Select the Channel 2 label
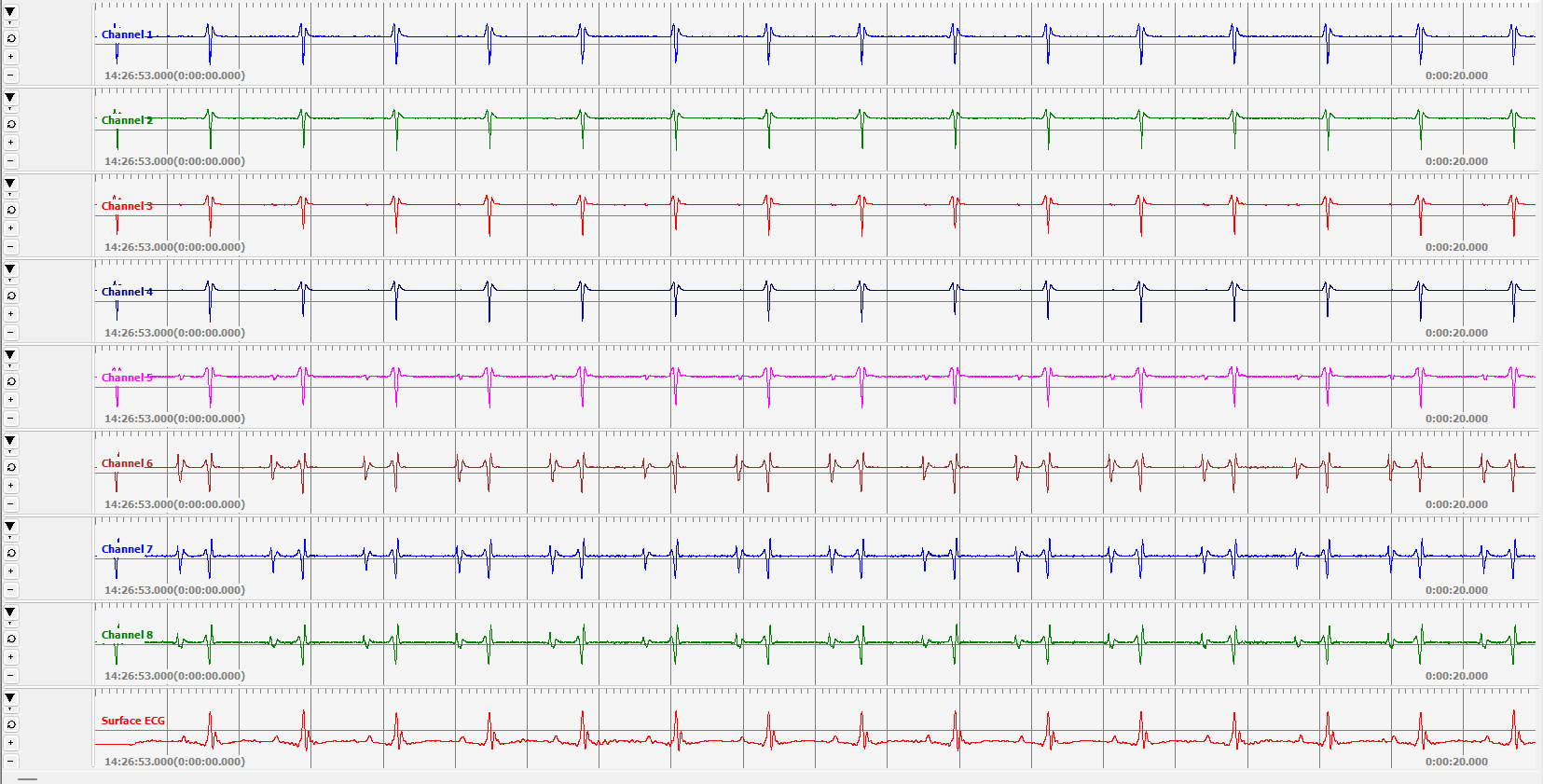This screenshot has height=784, width=1543. tap(127, 120)
